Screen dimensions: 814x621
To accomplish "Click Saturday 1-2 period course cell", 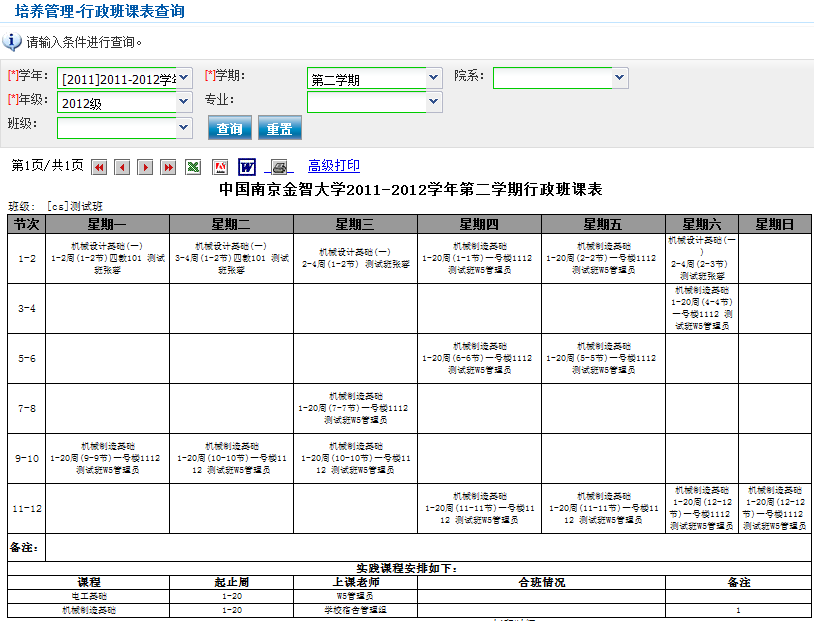I will point(702,258).
